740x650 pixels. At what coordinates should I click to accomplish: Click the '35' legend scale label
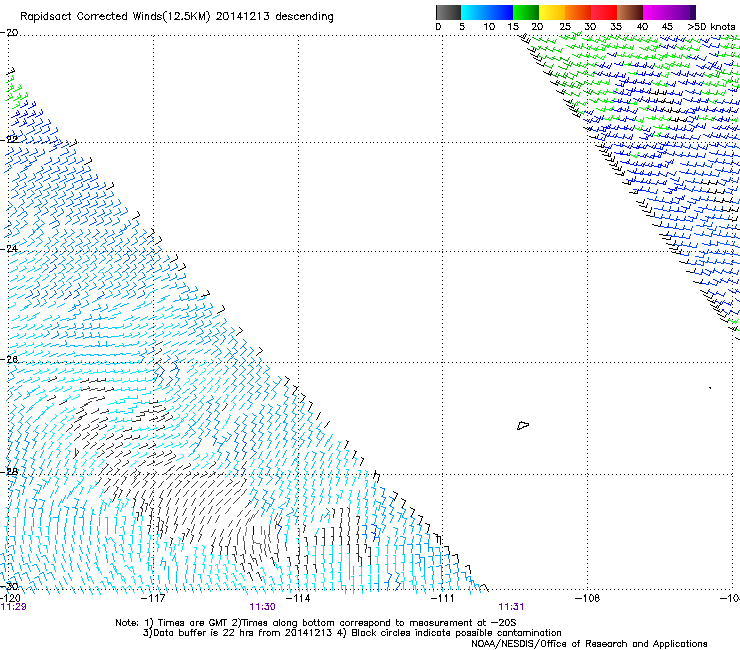[x=616, y=27]
